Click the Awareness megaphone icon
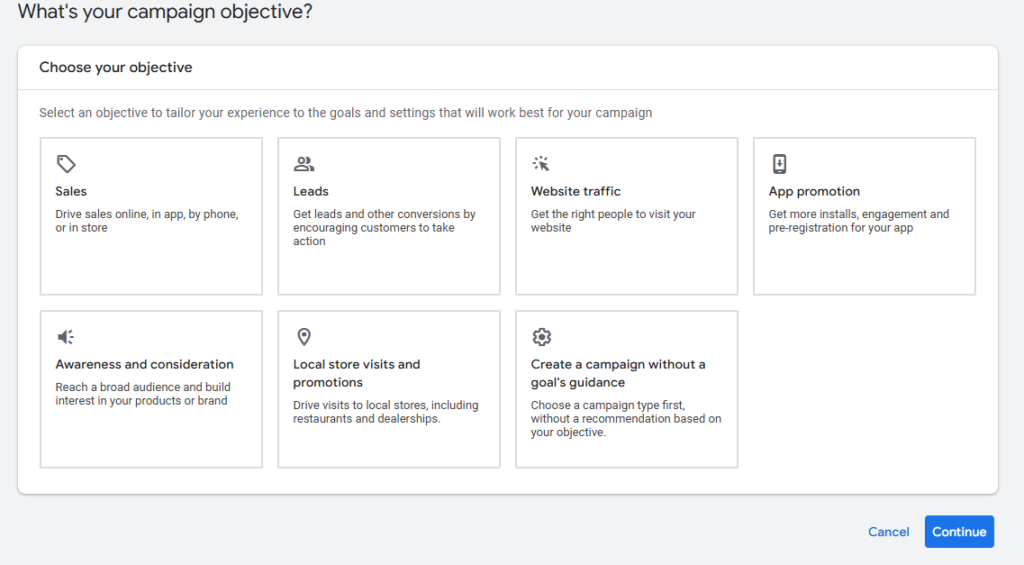This screenshot has width=1024, height=565. click(66, 337)
